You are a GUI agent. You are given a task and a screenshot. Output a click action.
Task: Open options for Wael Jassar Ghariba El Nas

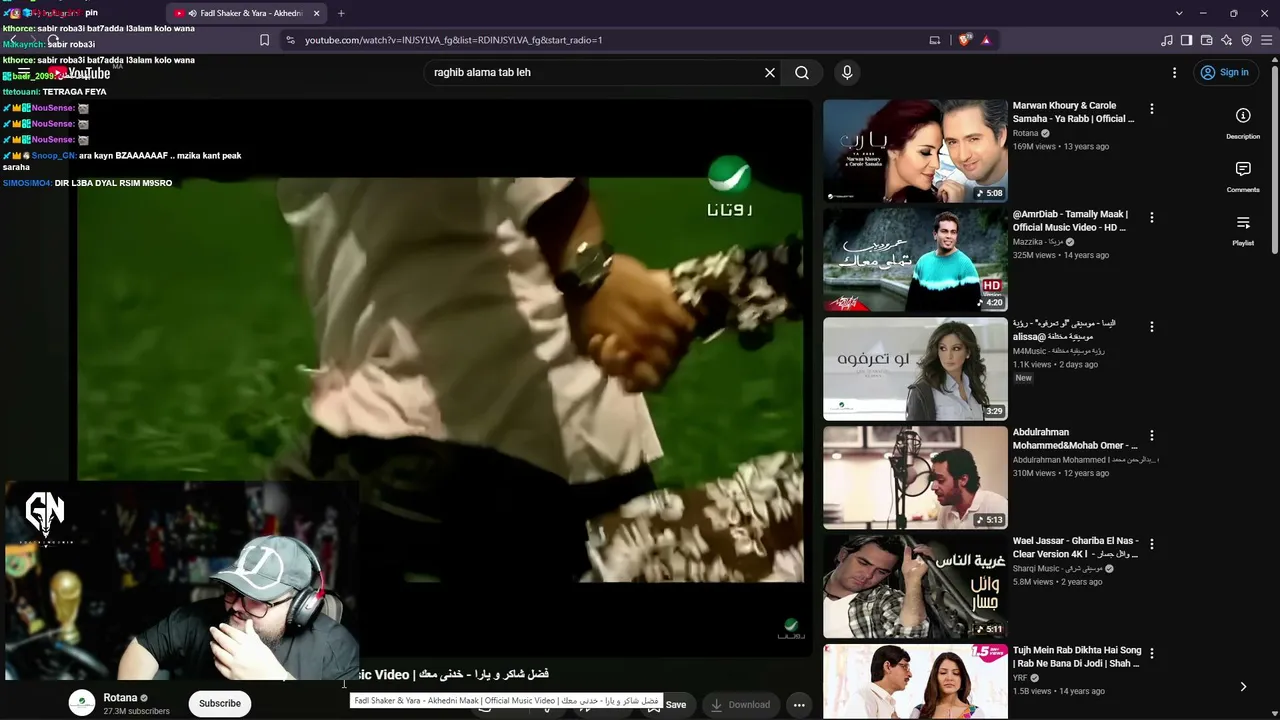tap(1152, 544)
